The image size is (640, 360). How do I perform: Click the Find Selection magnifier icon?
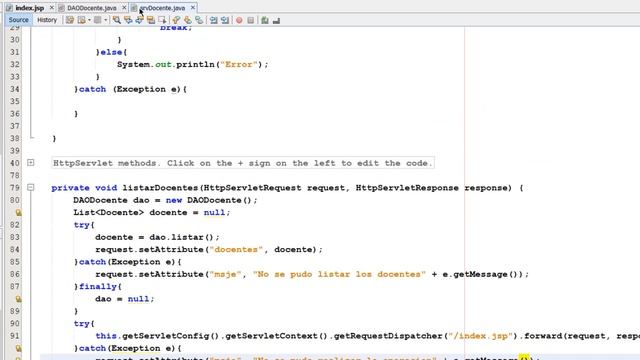click(117, 20)
